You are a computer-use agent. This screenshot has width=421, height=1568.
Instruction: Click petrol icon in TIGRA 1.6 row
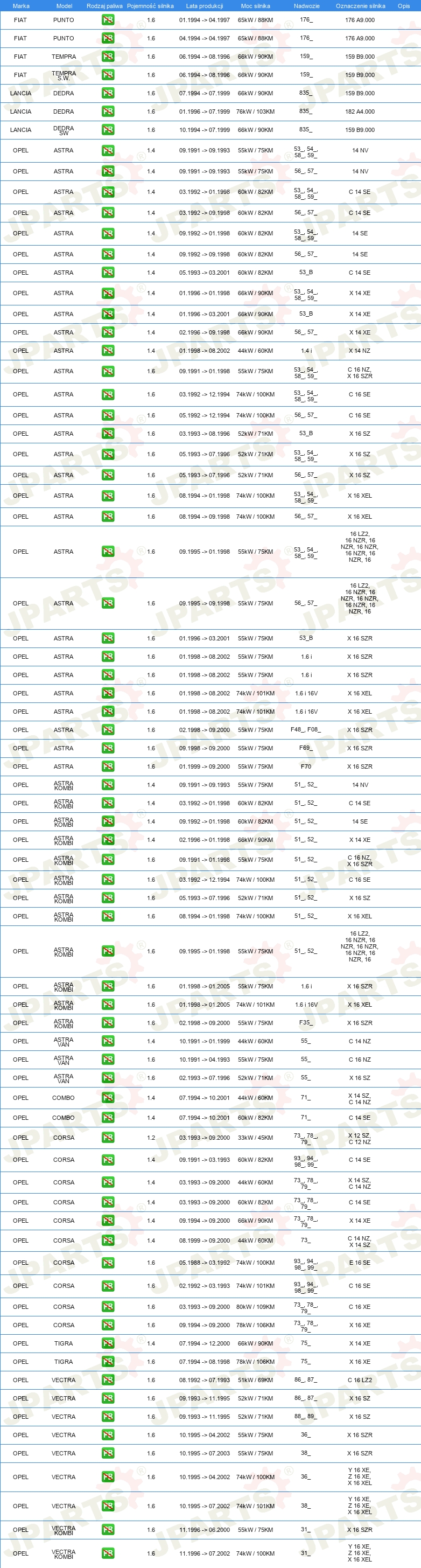[x=108, y=1362]
